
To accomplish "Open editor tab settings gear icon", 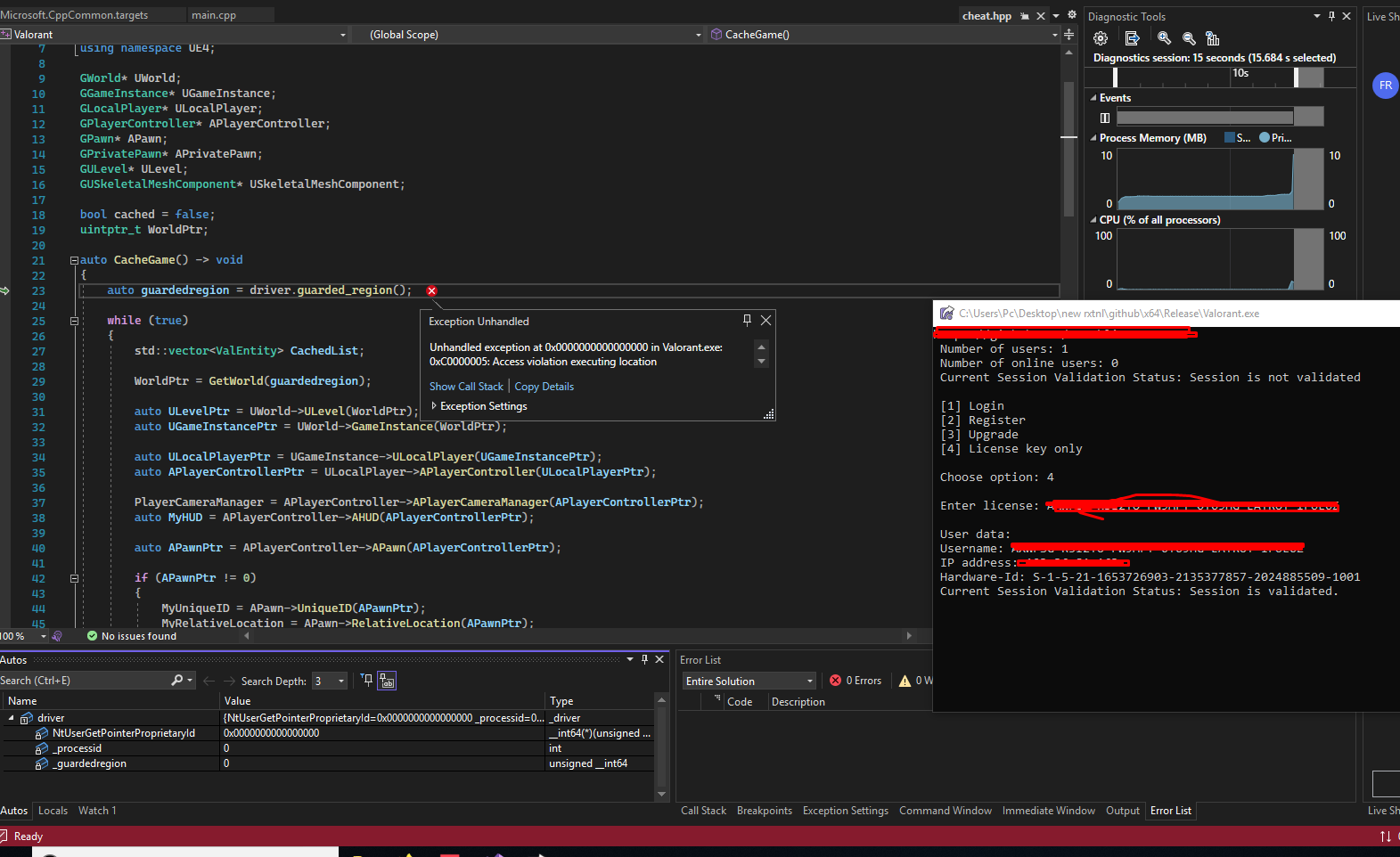I will (1072, 15).
